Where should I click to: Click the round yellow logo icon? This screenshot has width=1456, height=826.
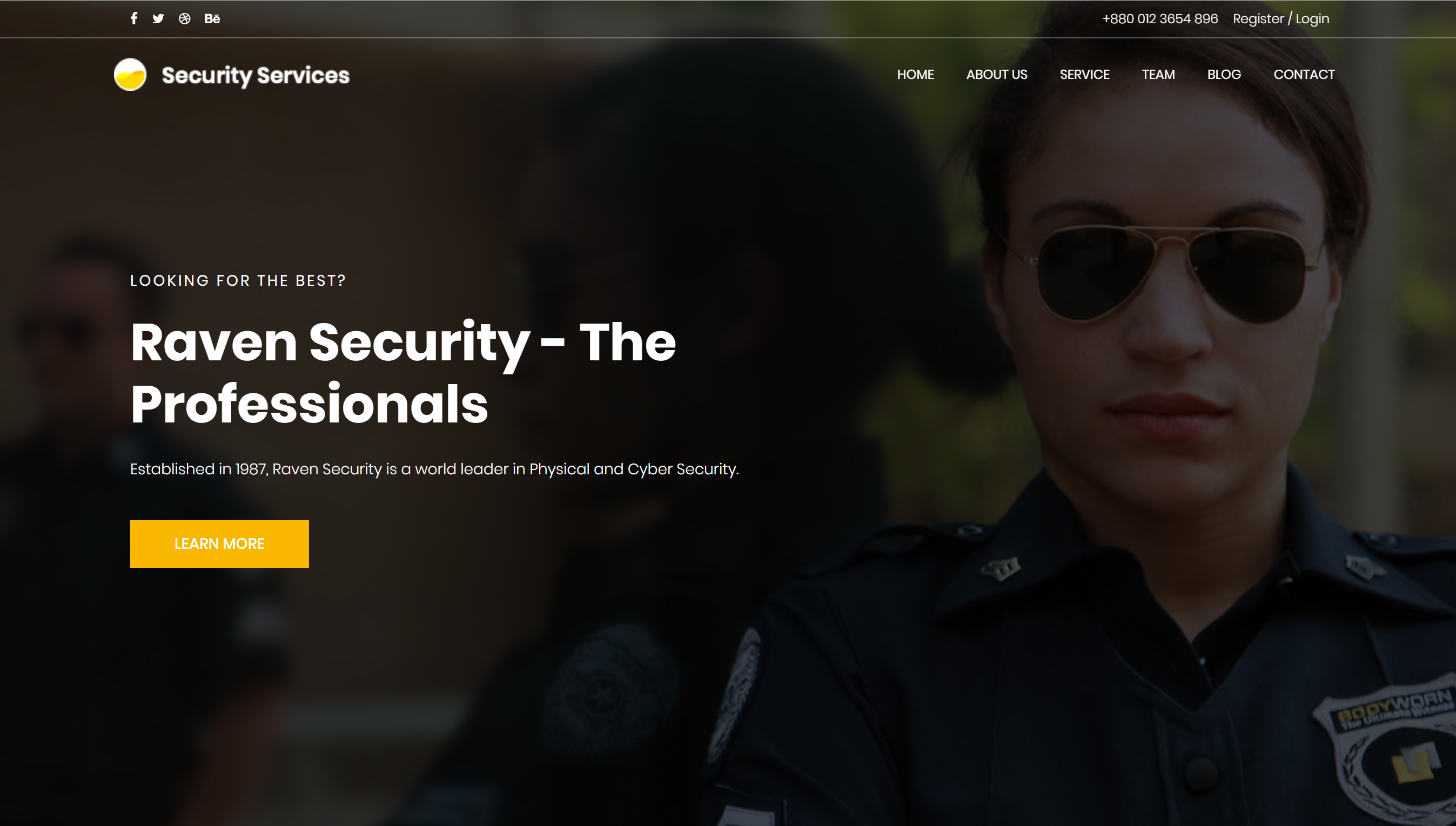130,75
